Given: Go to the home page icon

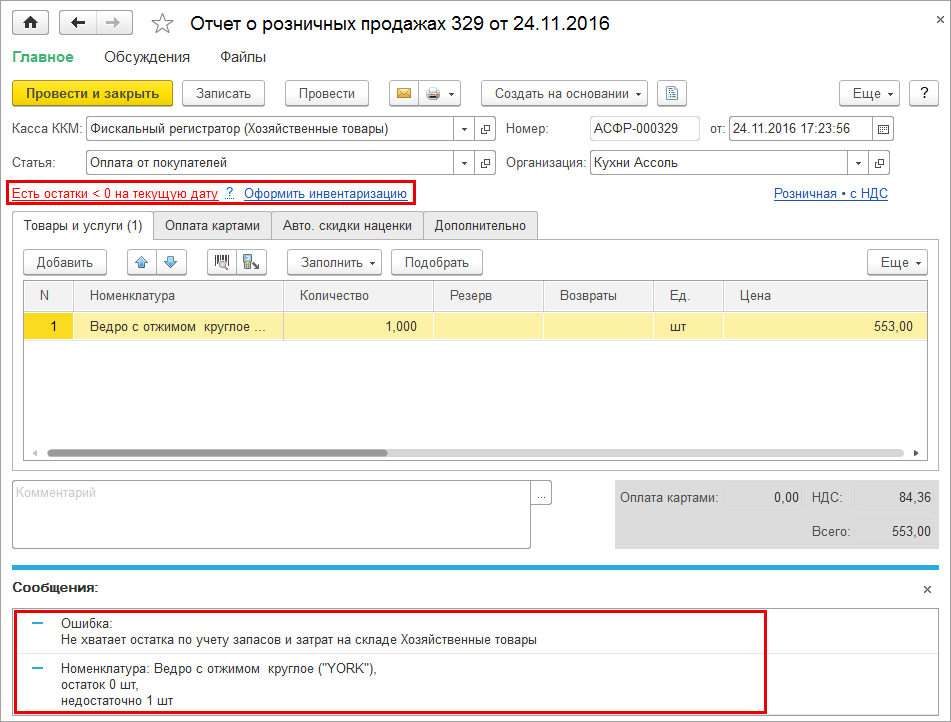Looking at the screenshot, I should pyautogui.click(x=30, y=23).
